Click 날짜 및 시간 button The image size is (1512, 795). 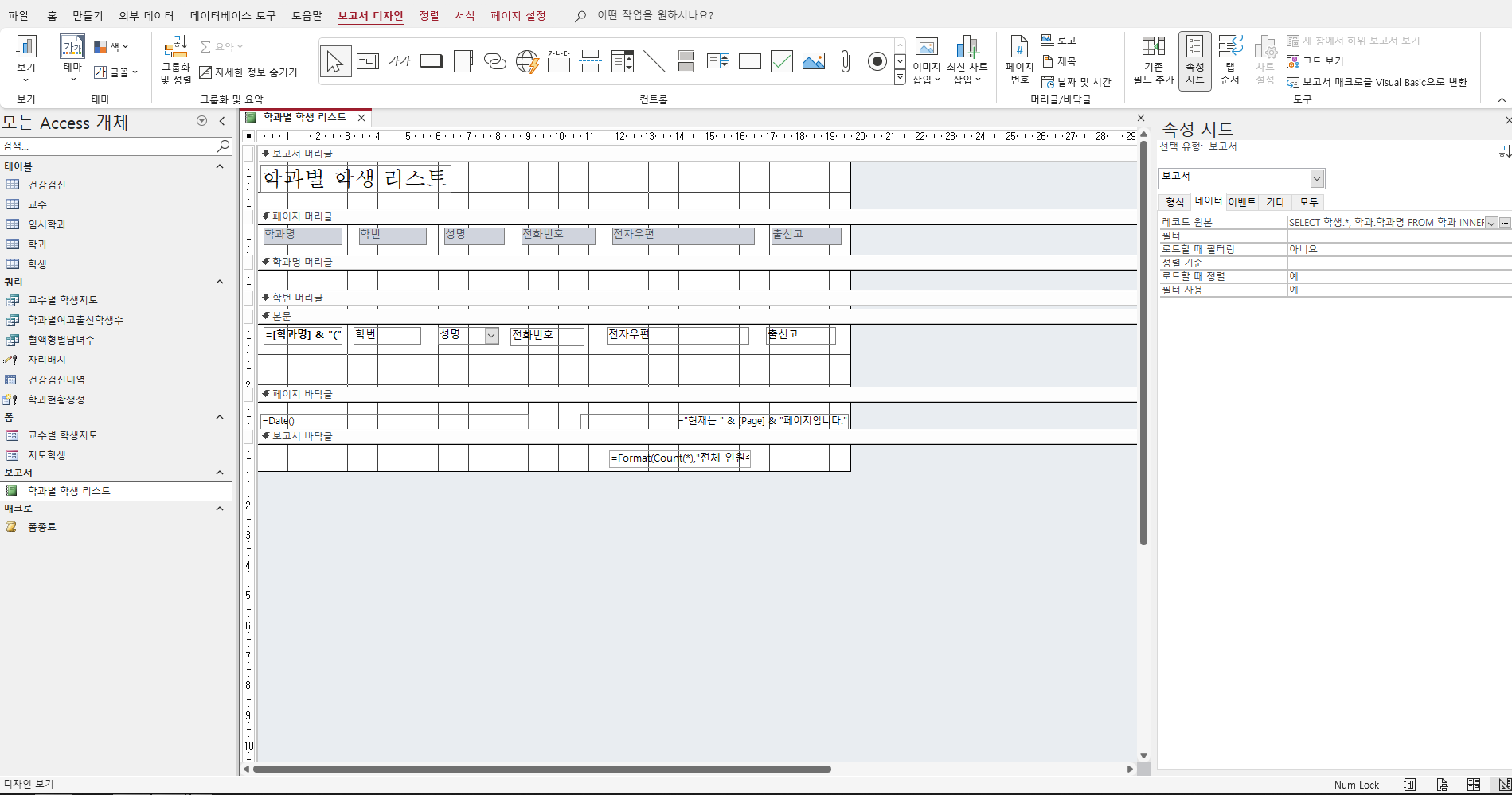point(1076,82)
